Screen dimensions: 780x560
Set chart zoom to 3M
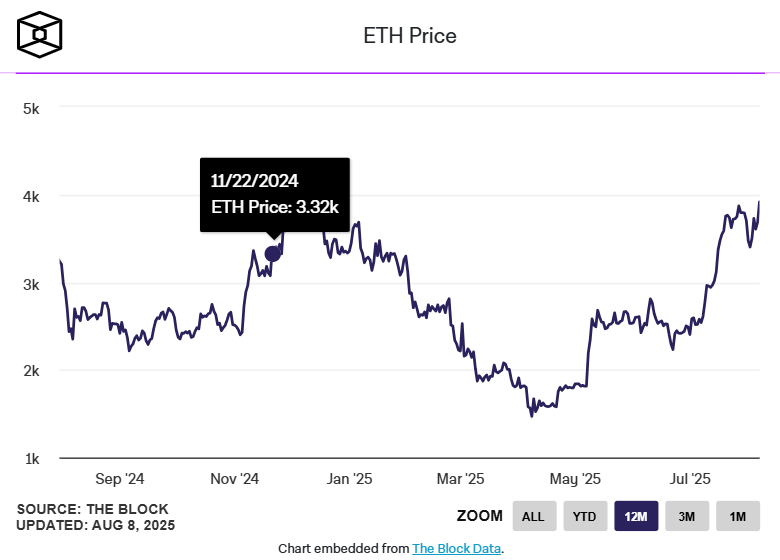[x=686, y=516]
